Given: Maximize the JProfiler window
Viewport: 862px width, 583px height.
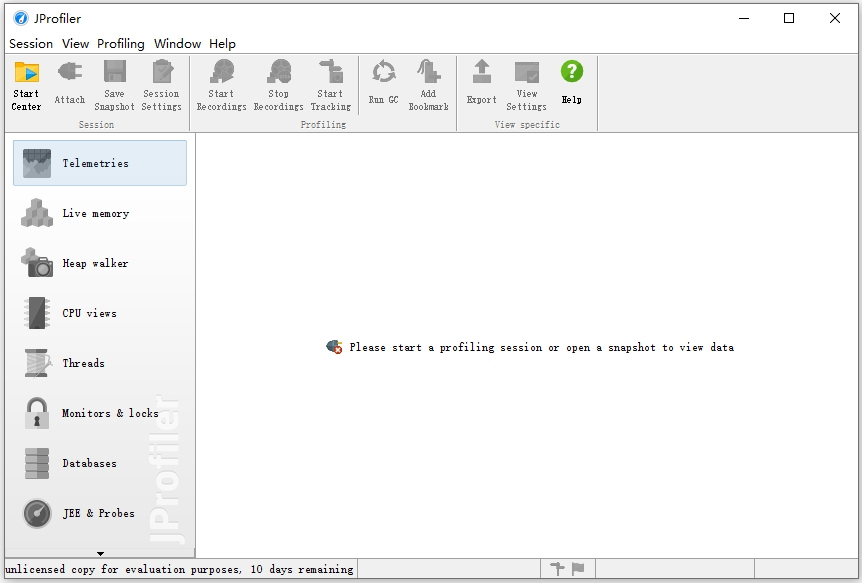Looking at the screenshot, I should click(x=789, y=18).
